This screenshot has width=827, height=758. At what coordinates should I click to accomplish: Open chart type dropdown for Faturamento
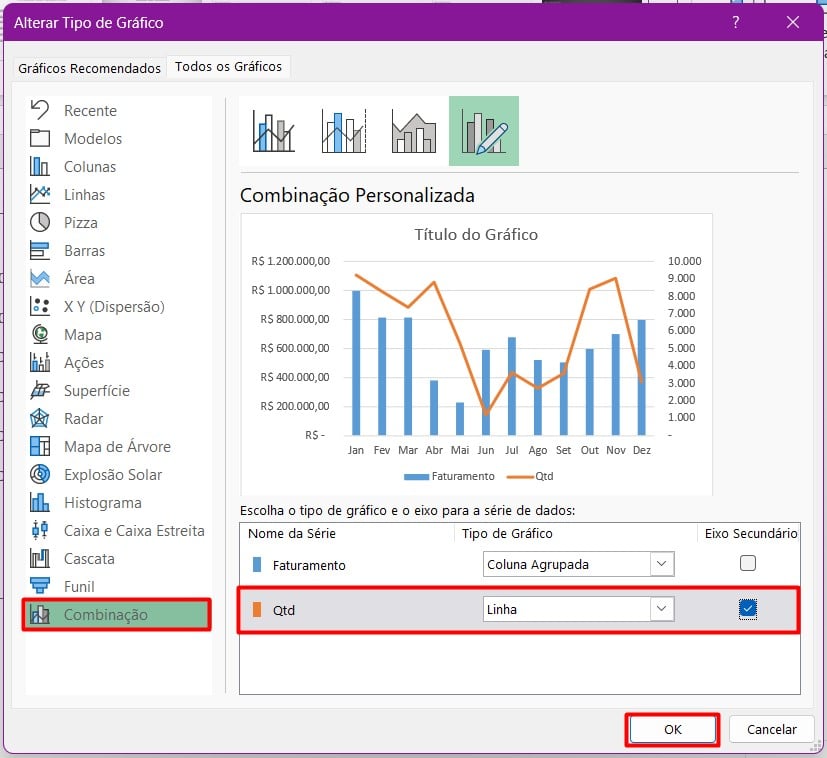tap(662, 564)
